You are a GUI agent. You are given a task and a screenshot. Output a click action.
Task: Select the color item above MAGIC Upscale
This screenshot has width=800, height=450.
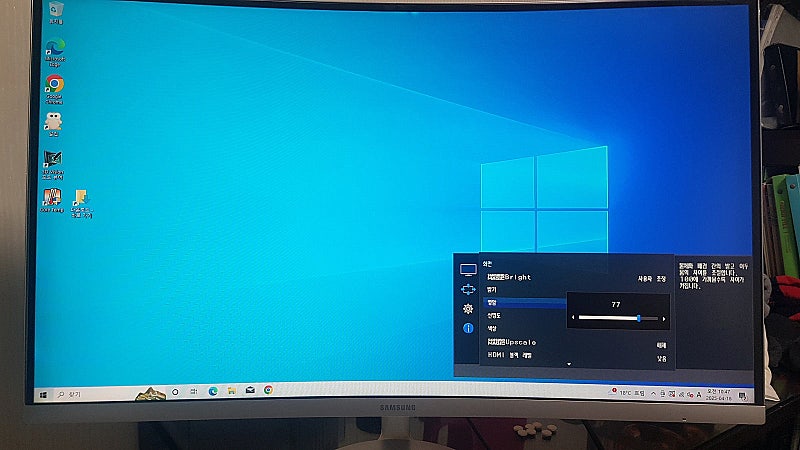[492, 329]
